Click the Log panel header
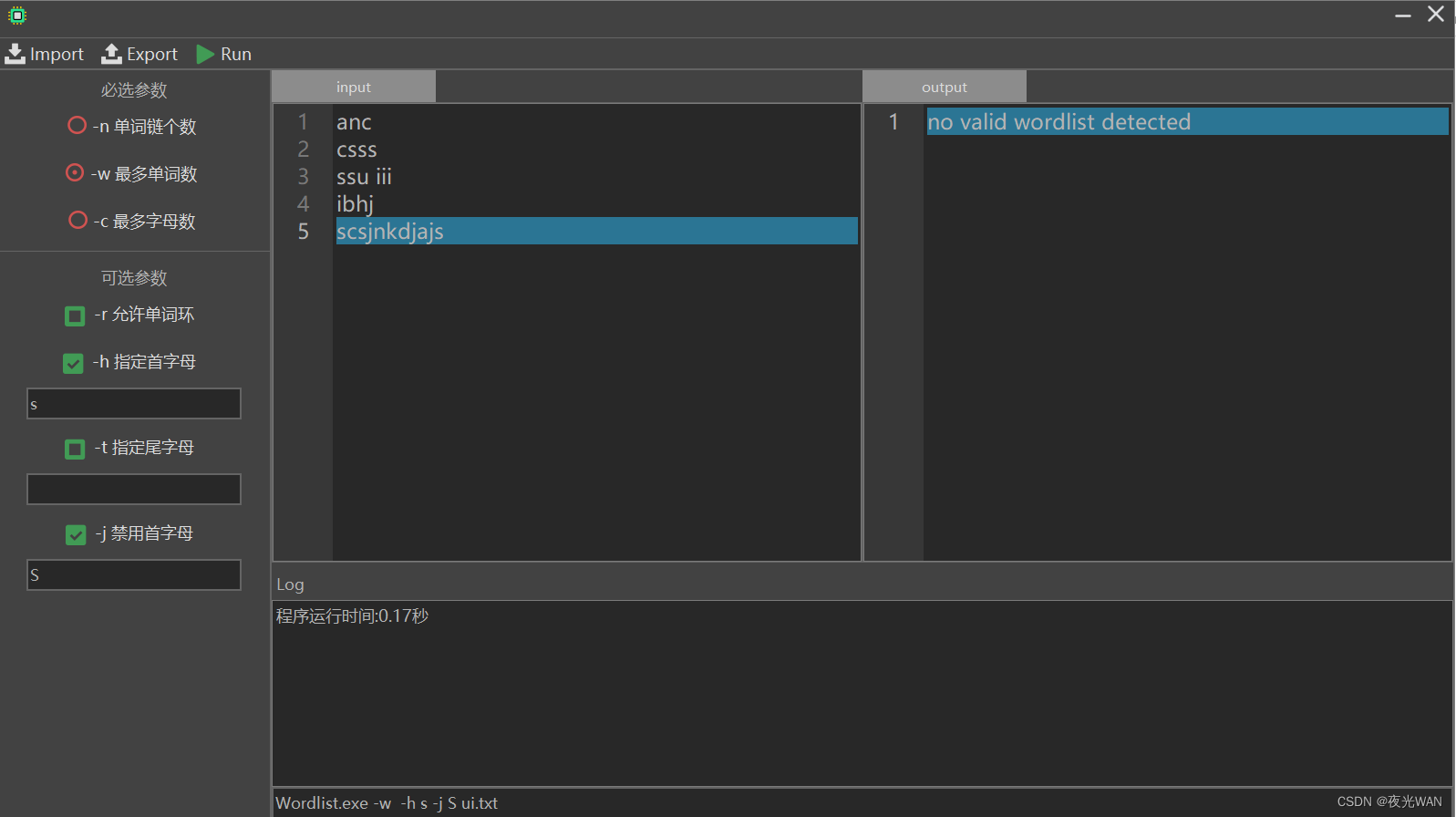1456x817 pixels. pos(290,584)
